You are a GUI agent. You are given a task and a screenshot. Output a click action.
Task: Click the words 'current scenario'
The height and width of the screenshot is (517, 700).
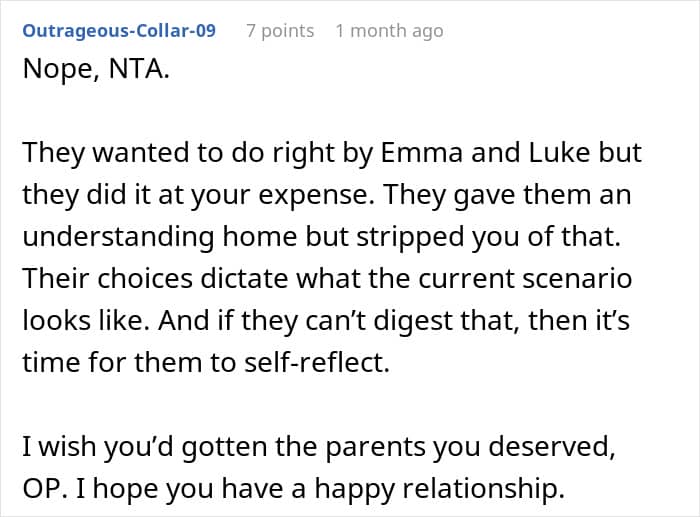pos(525,278)
